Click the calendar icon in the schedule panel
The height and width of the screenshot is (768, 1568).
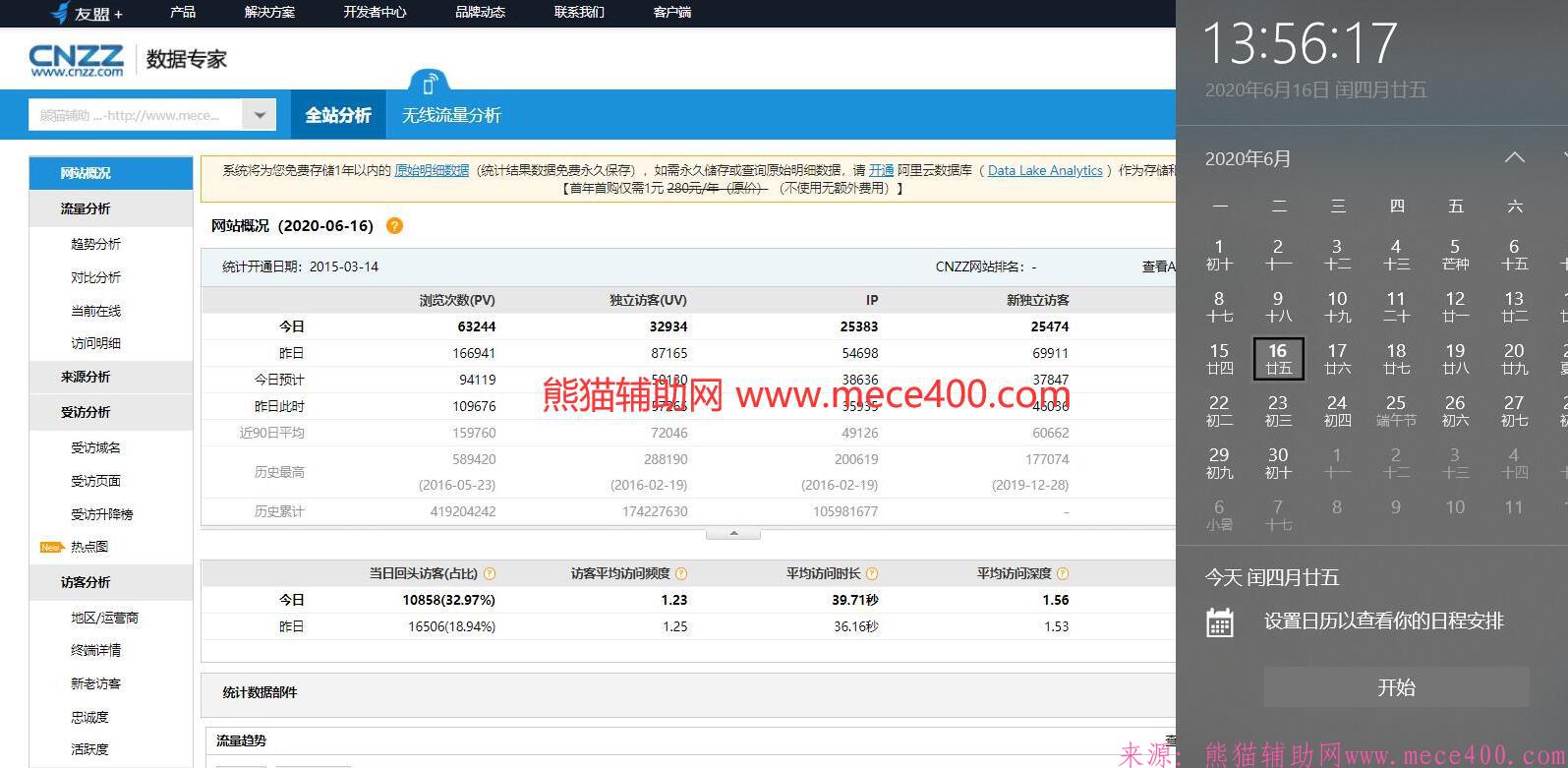pyautogui.click(x=1220, y=622)
